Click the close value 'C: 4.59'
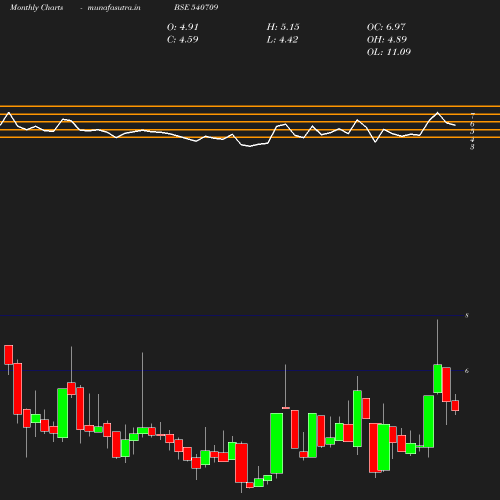 182,39
